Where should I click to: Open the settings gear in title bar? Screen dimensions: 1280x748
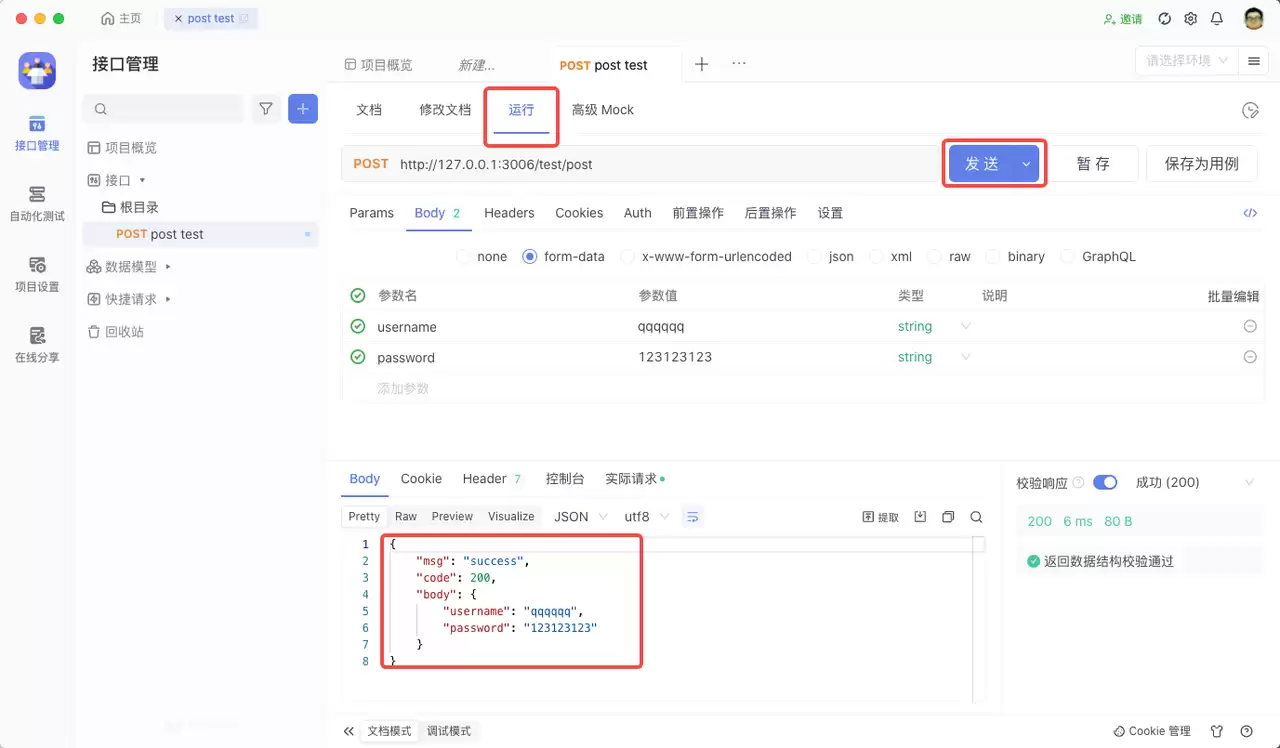click(1191, 19)
